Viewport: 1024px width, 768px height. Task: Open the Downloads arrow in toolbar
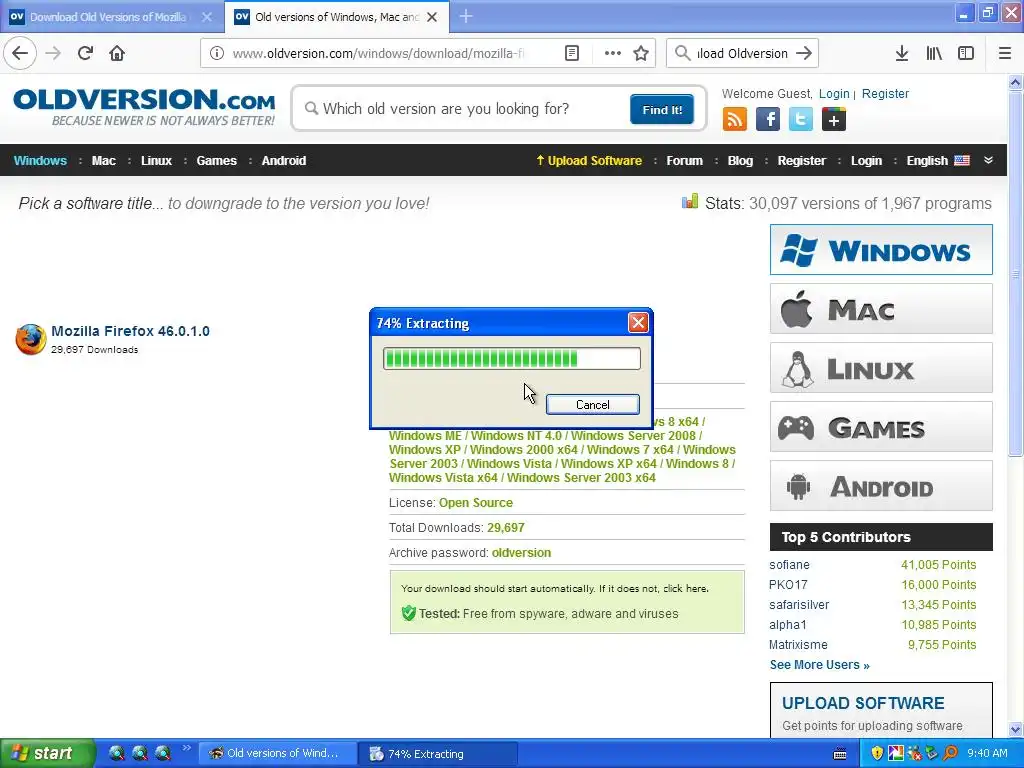click(x=902, y=53)
